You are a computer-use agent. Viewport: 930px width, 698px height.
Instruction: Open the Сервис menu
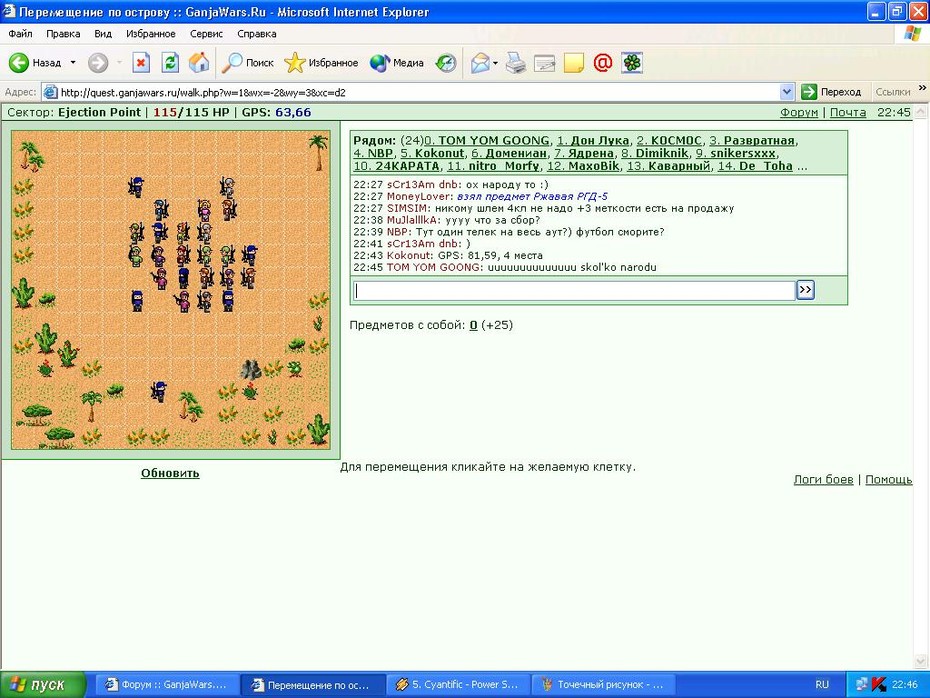point(206,34)
